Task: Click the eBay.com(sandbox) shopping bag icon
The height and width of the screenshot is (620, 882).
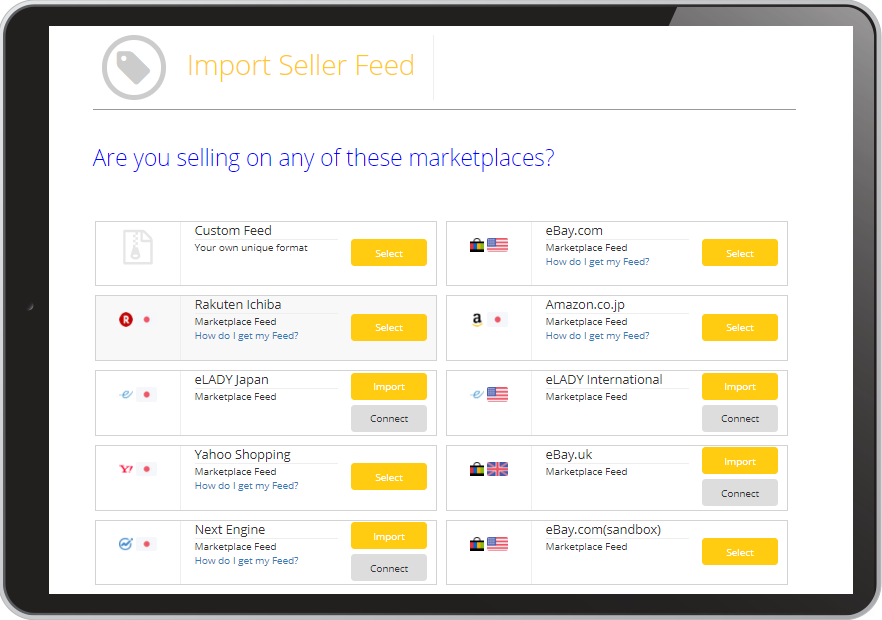Action: (x=477, y=544)
